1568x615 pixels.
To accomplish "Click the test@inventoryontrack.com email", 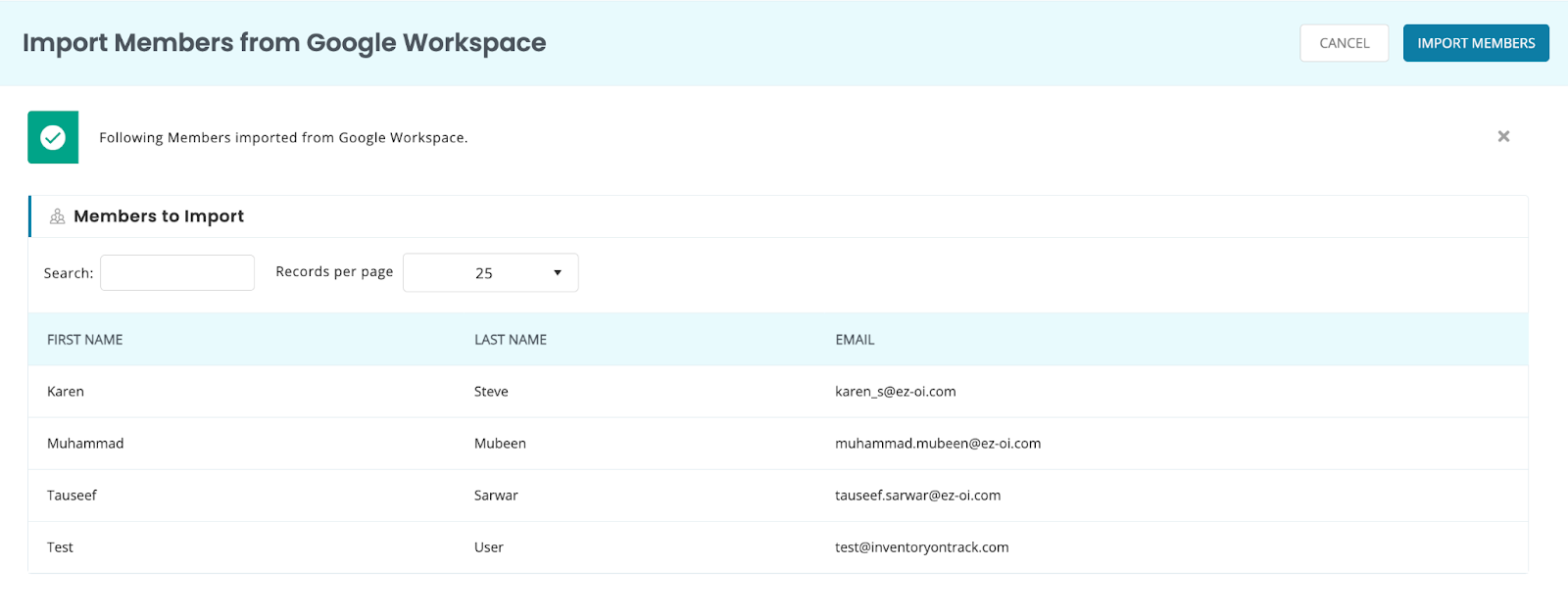I will [921, 547].
